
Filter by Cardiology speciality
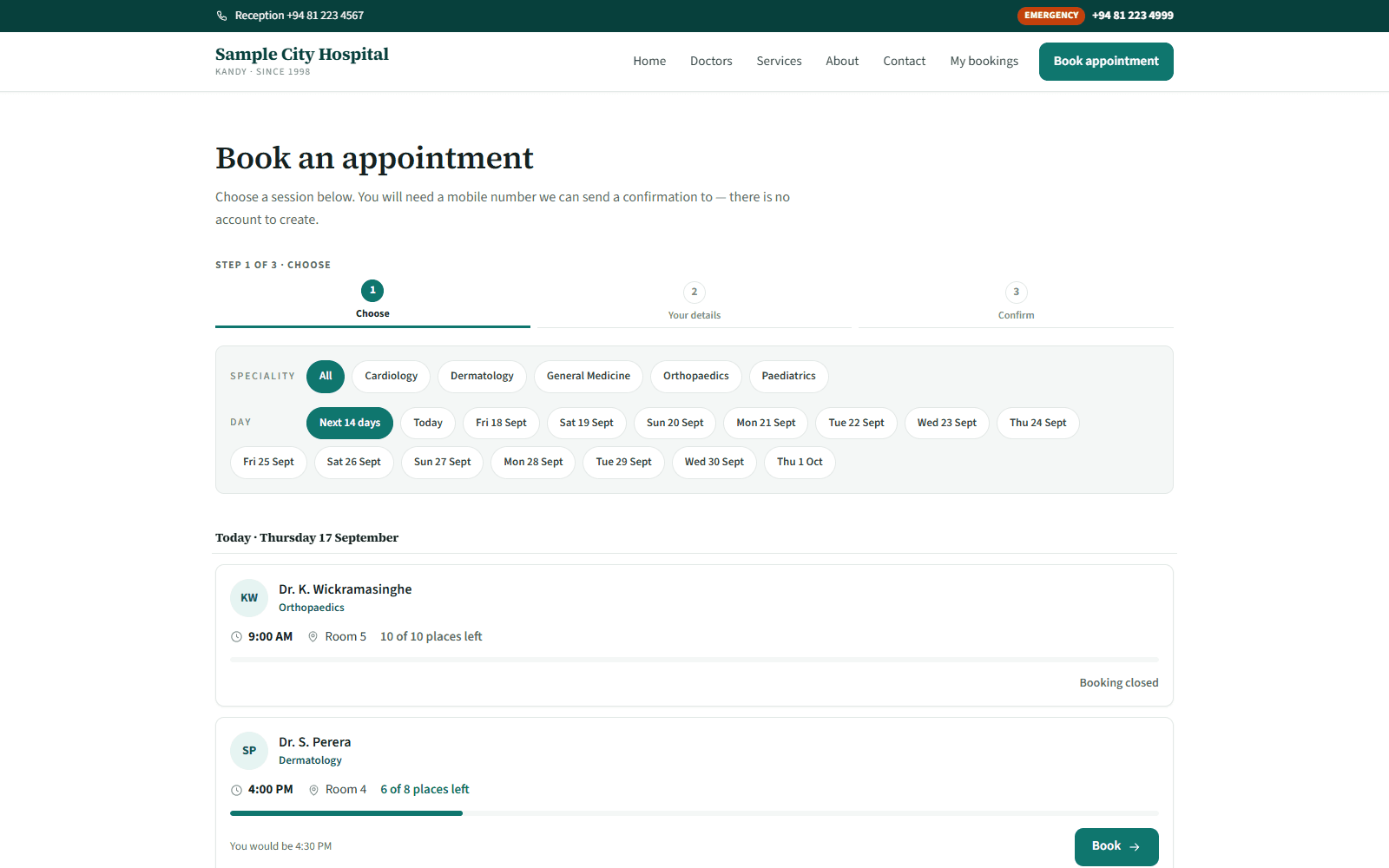(x=391, y=377)
